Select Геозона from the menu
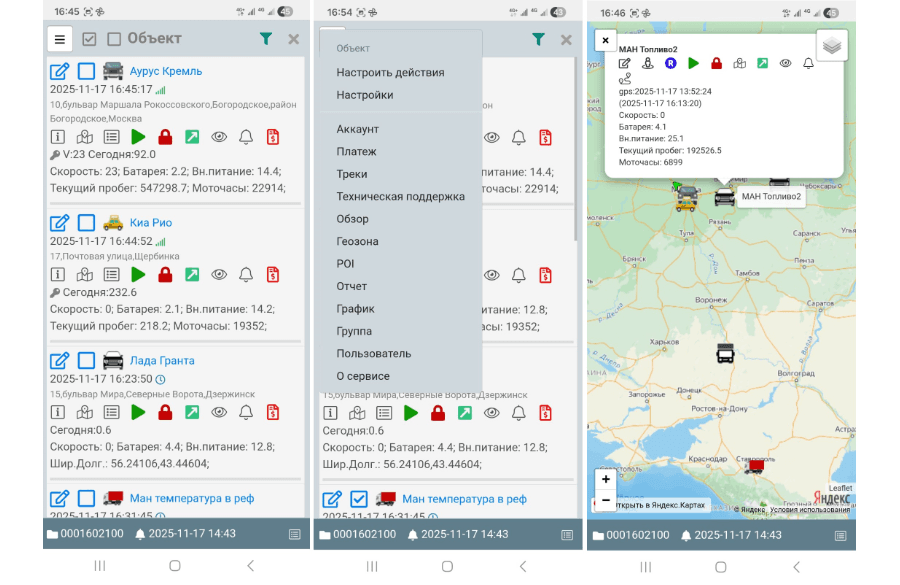The height and width of the screenshot is (585, 900). (x=357, y=241)
